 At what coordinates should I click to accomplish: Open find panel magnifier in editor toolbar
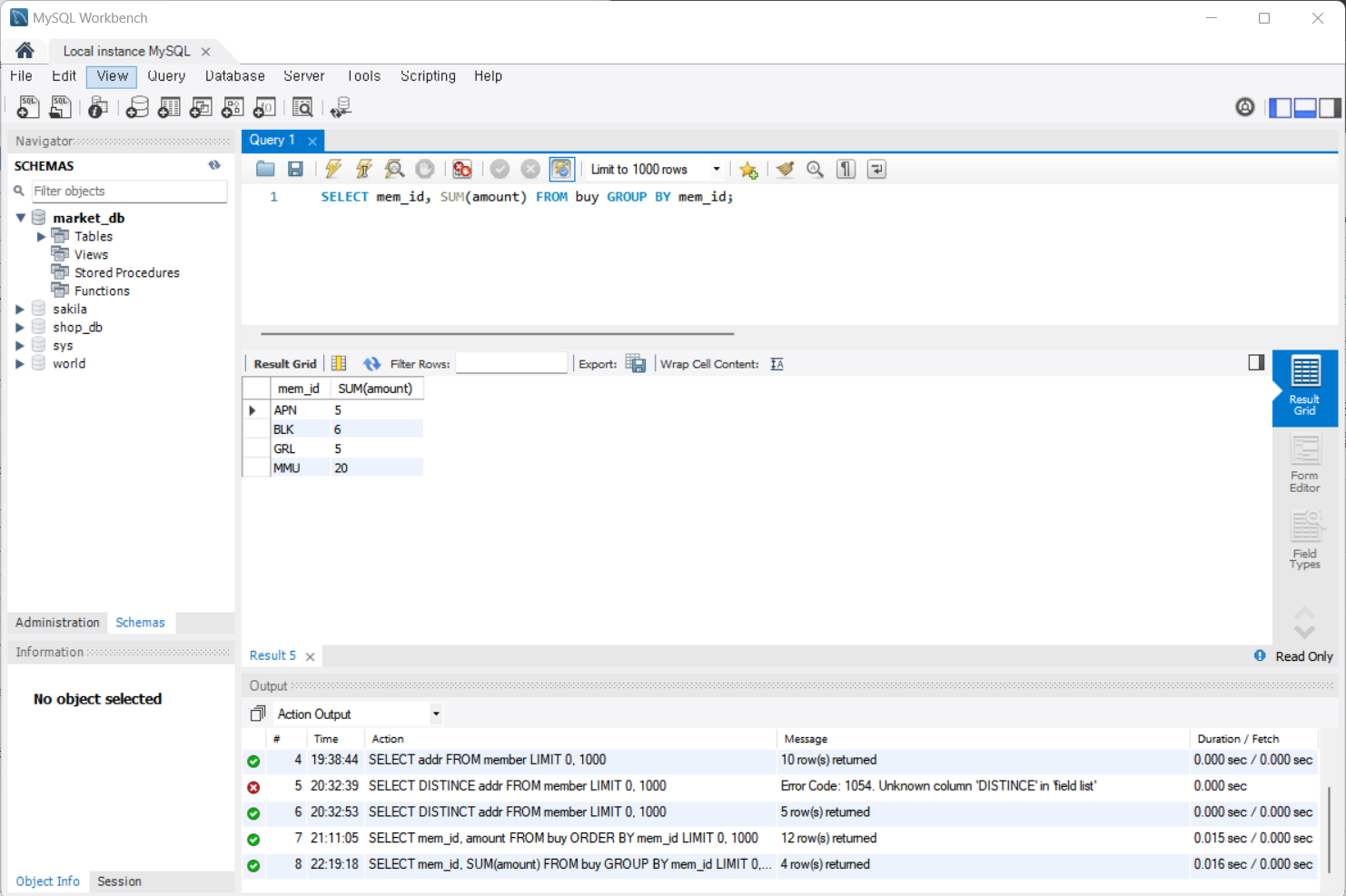(816, 169)
